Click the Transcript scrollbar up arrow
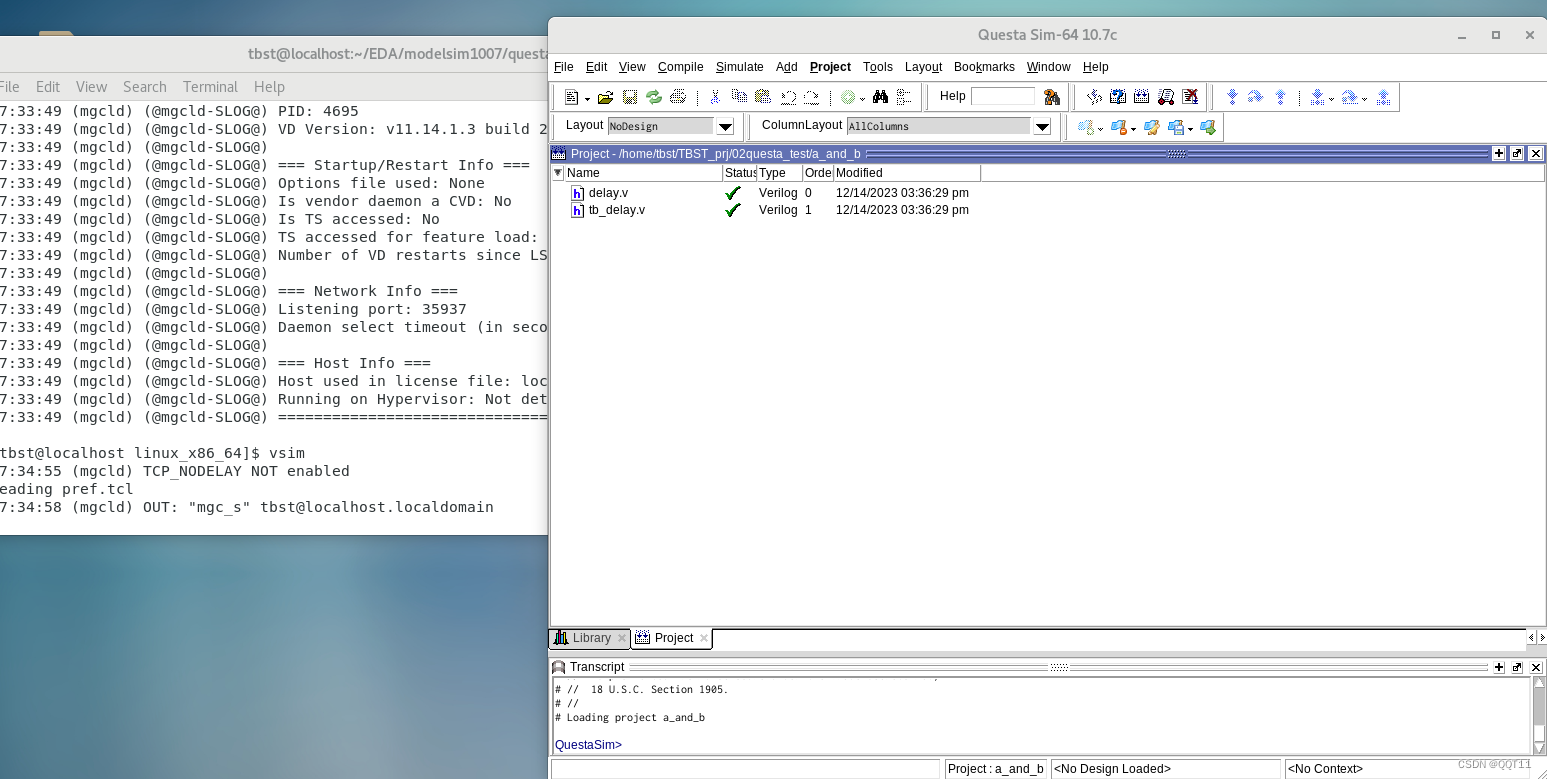This screenshot has height=779, width=1547. [1539, 684]
